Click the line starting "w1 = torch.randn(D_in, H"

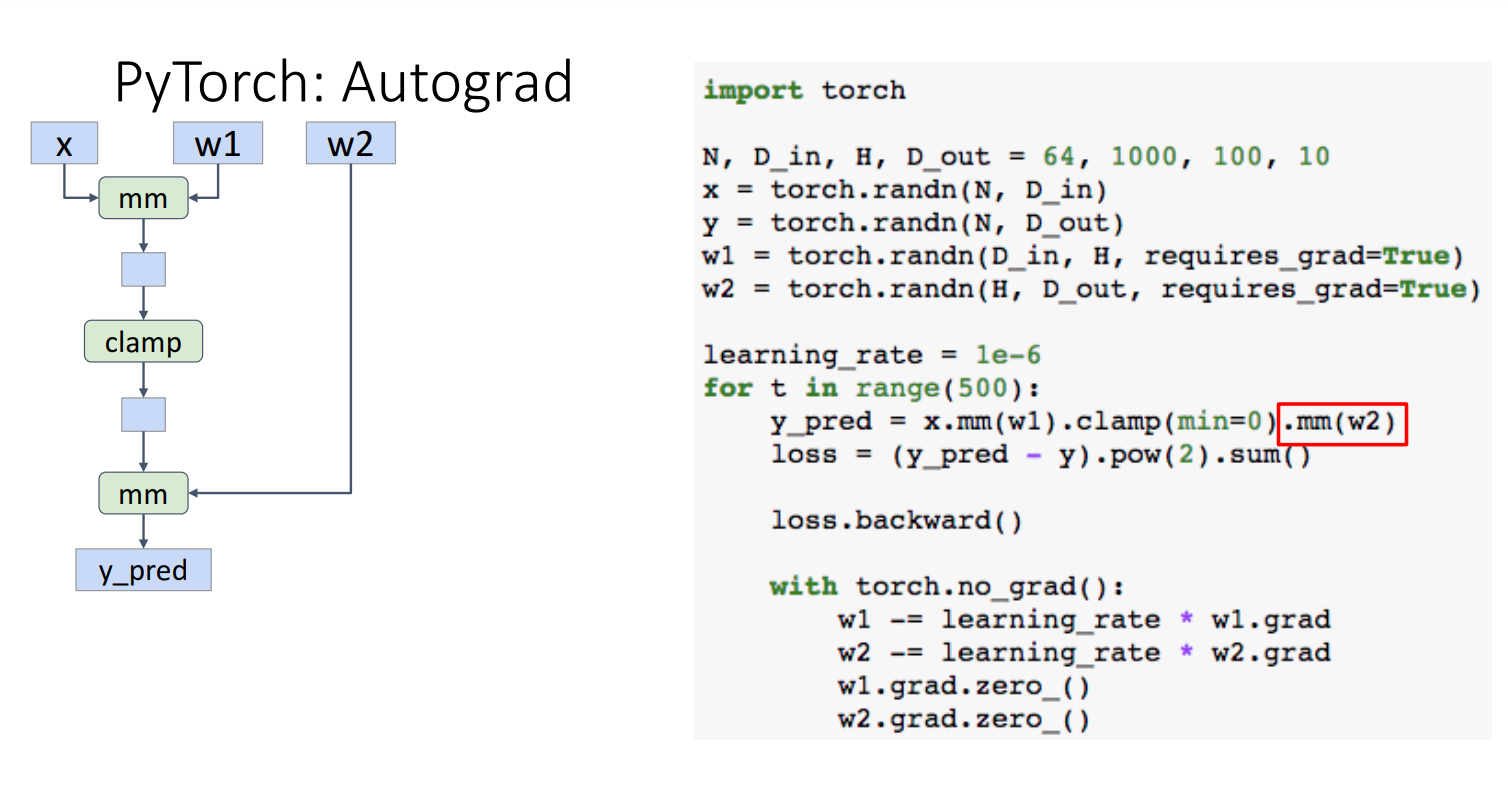(x=1083, y=256)
